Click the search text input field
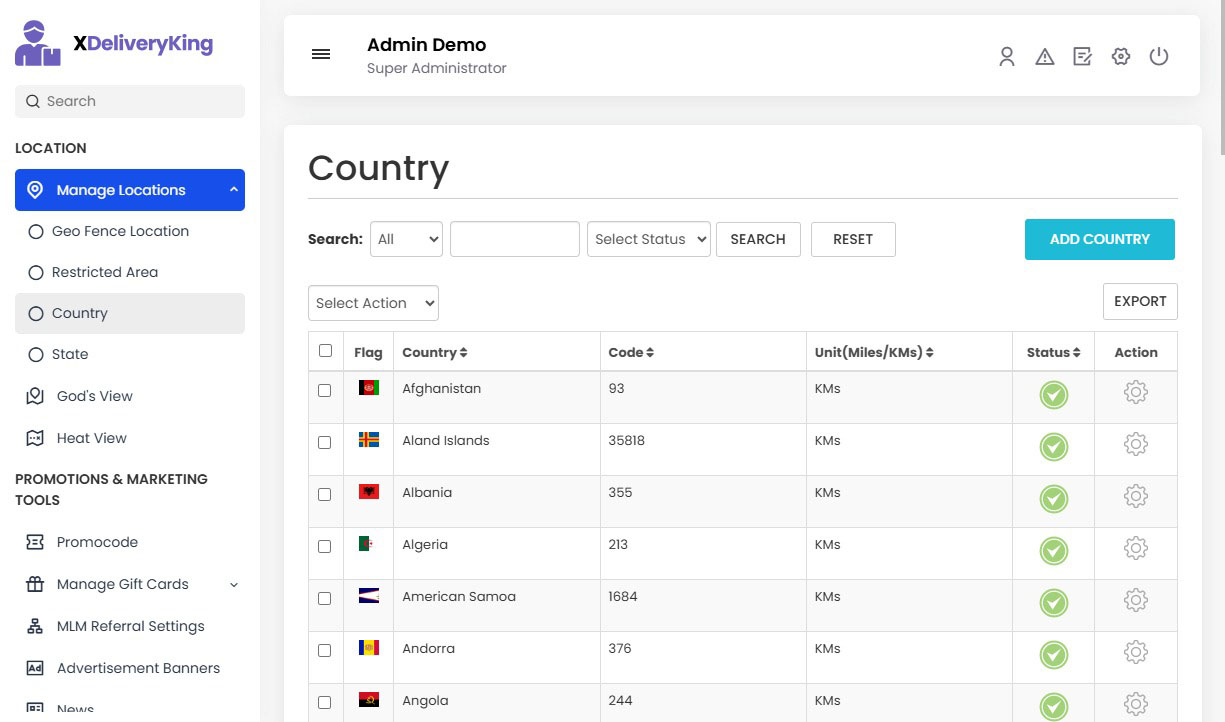Screen dimensions: 1225x722 coord(514,239)
